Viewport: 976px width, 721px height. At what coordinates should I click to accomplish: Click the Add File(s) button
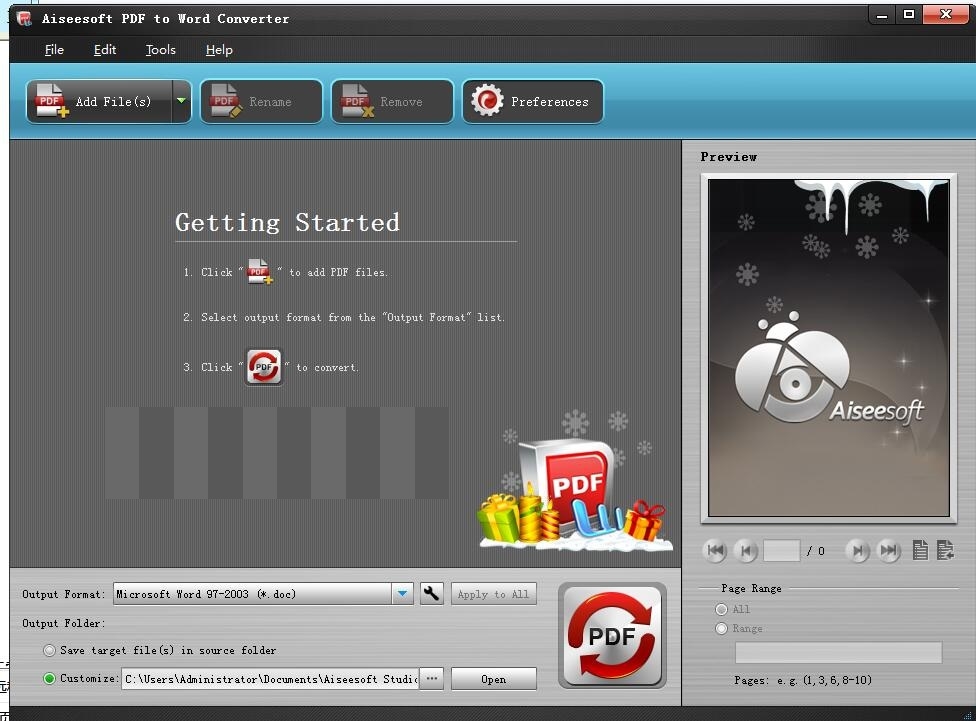(100, 101)
